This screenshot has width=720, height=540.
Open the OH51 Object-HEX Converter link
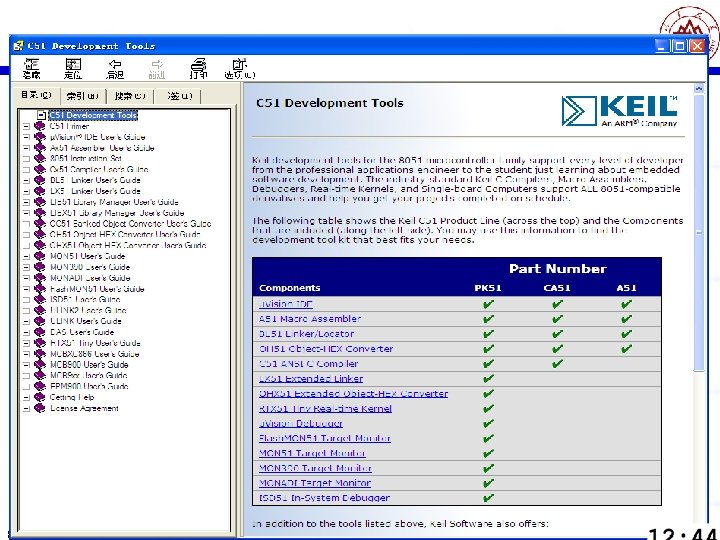pyautogui.click(x=326, y=349)
